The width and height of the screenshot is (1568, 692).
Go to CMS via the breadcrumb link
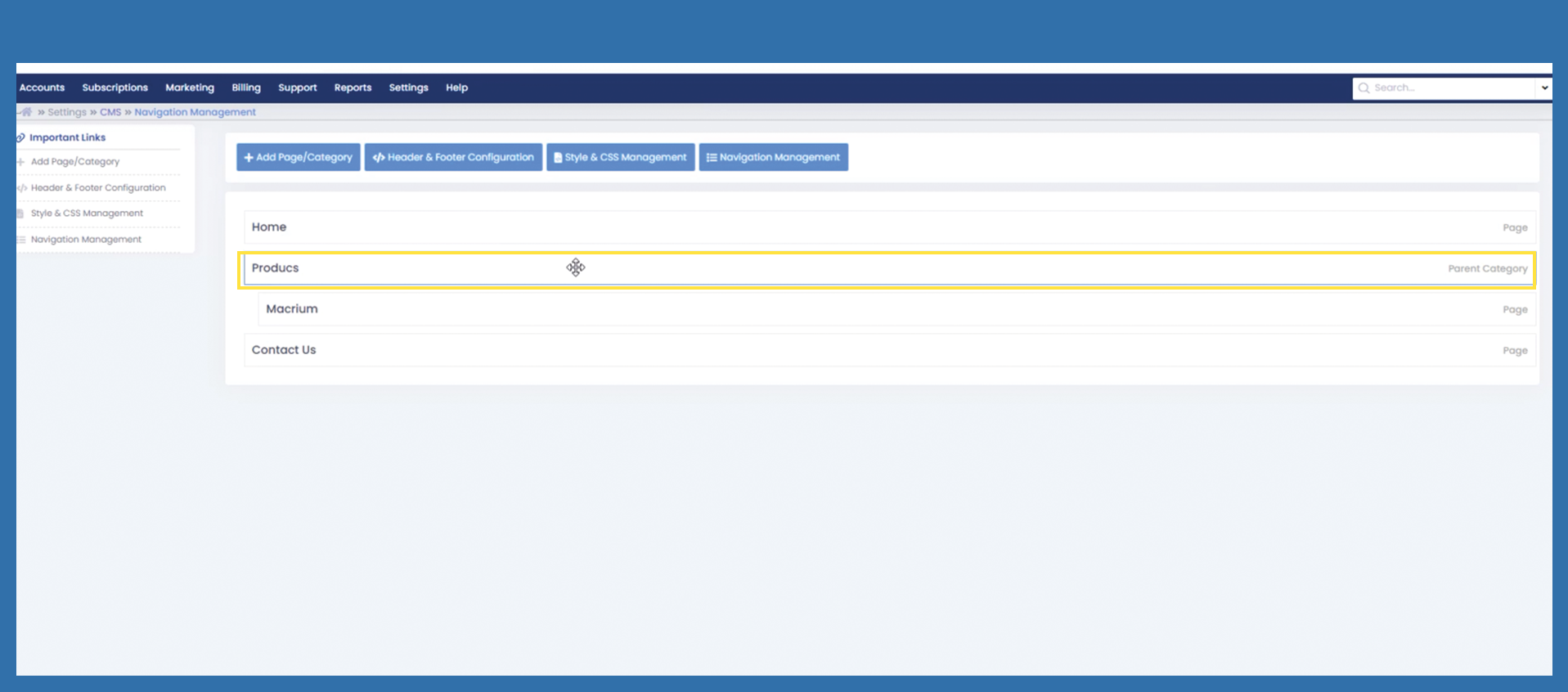(x=110, y=112)
